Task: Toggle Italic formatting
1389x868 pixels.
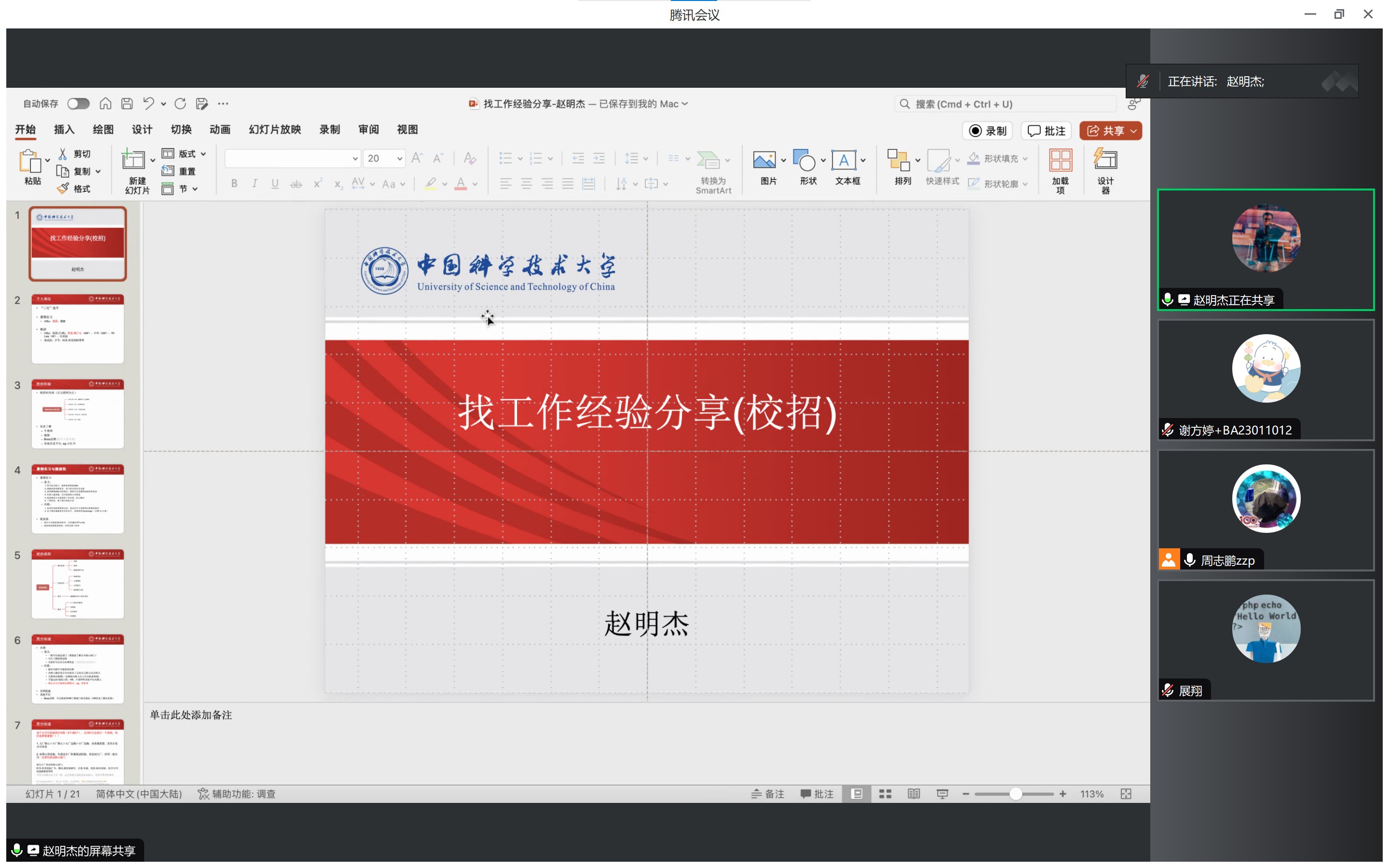Action: pos(254,183)
